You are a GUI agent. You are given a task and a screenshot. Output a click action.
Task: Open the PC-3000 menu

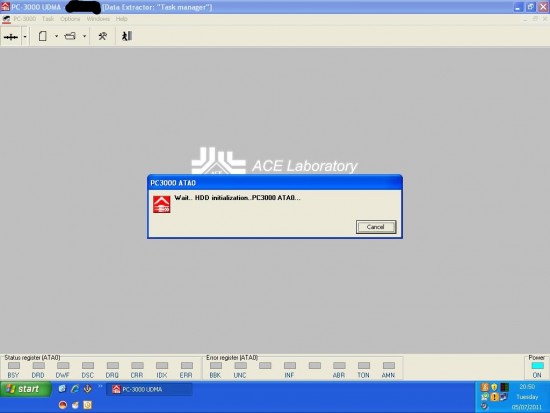[x=25, y=19]
